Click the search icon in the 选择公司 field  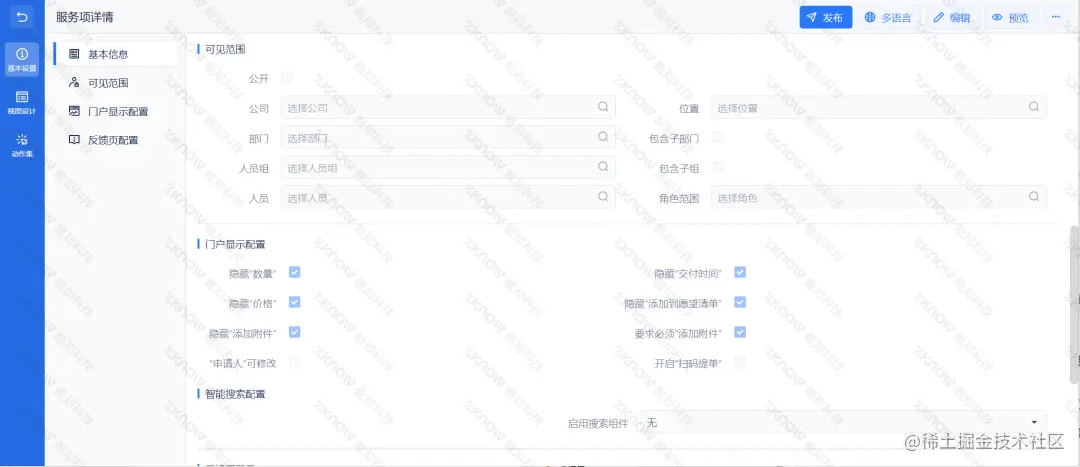pyautogui.click(x=603, y=107)
